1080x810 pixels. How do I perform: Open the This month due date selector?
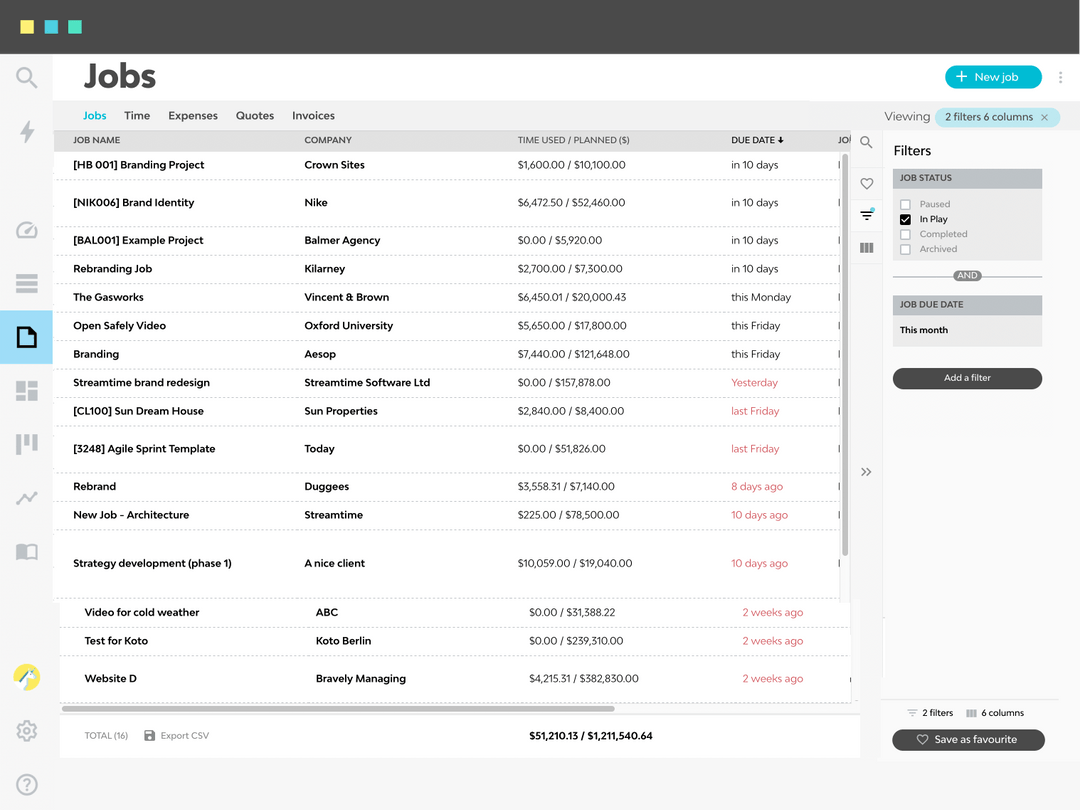point(966,330)
